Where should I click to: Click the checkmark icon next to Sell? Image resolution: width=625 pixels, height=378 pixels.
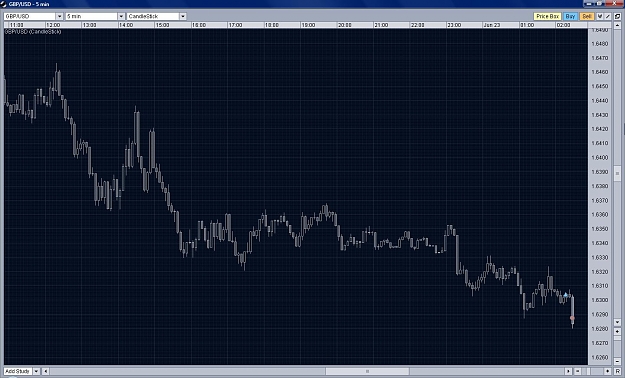[x=600, y=16]
